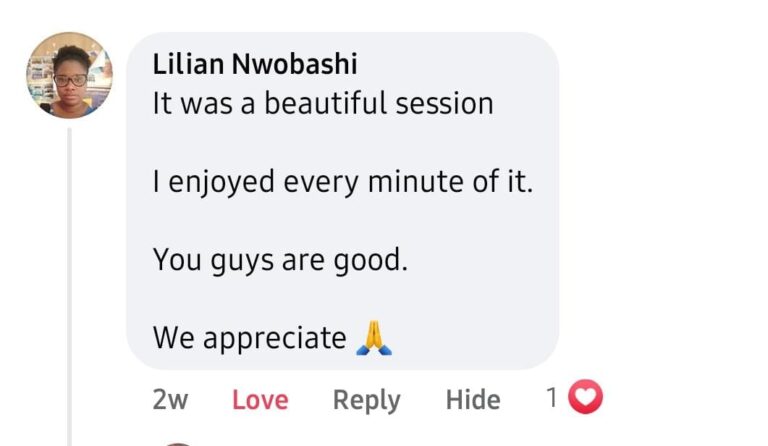This screenshot has height=446, width=768.
Task: Open Lilian Nwobashi's profile picture
Action: pyautogui.click(x=70, y=75)
